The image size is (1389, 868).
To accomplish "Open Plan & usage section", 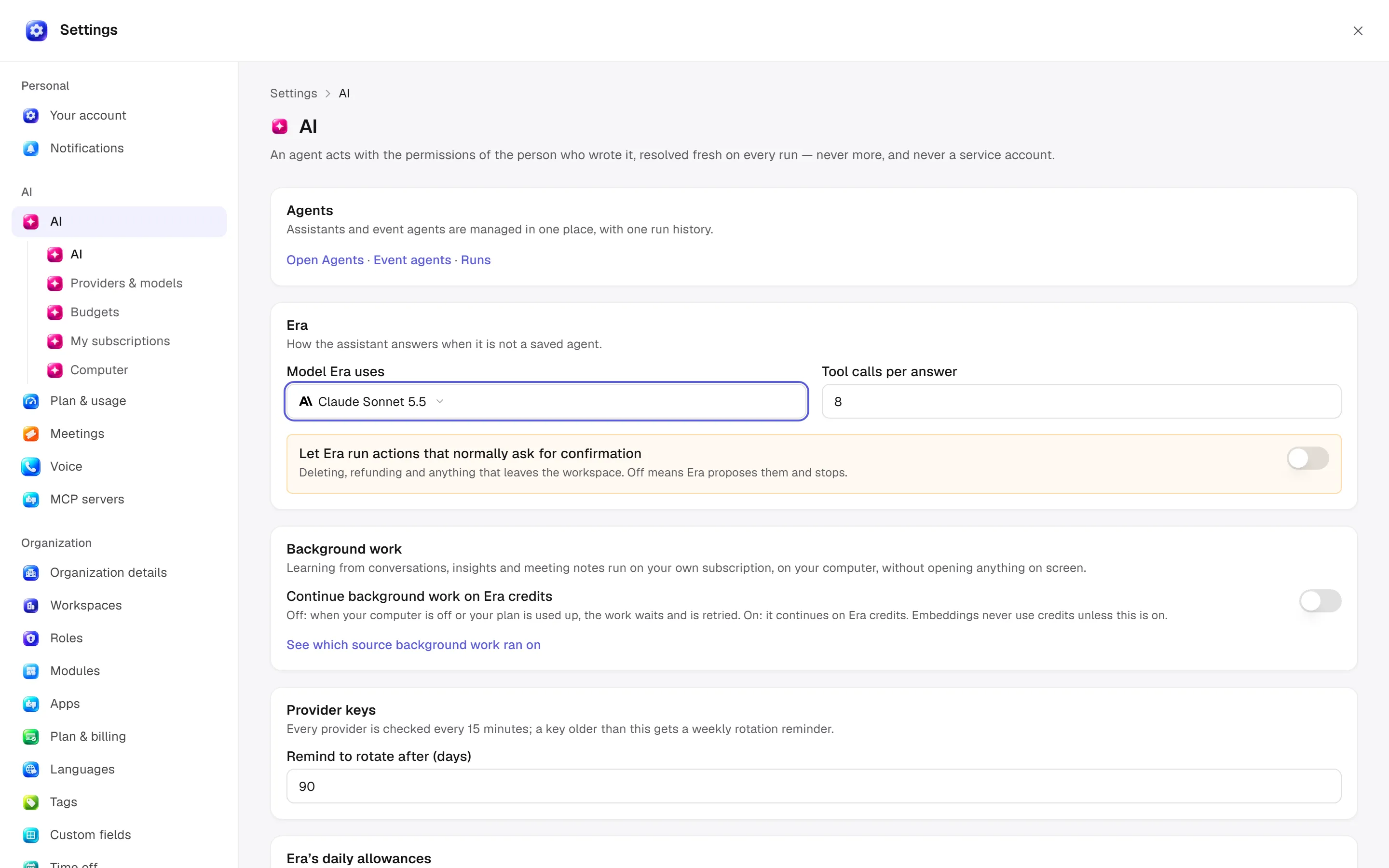I will tap(119, 401).
